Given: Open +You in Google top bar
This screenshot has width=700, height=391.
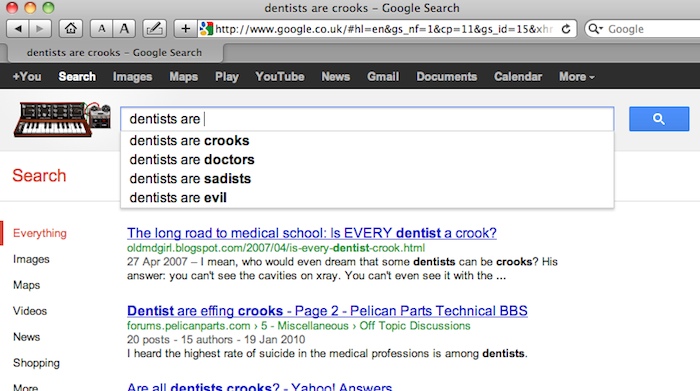Looking at the screenshot, I should click(x=27, y=77).
